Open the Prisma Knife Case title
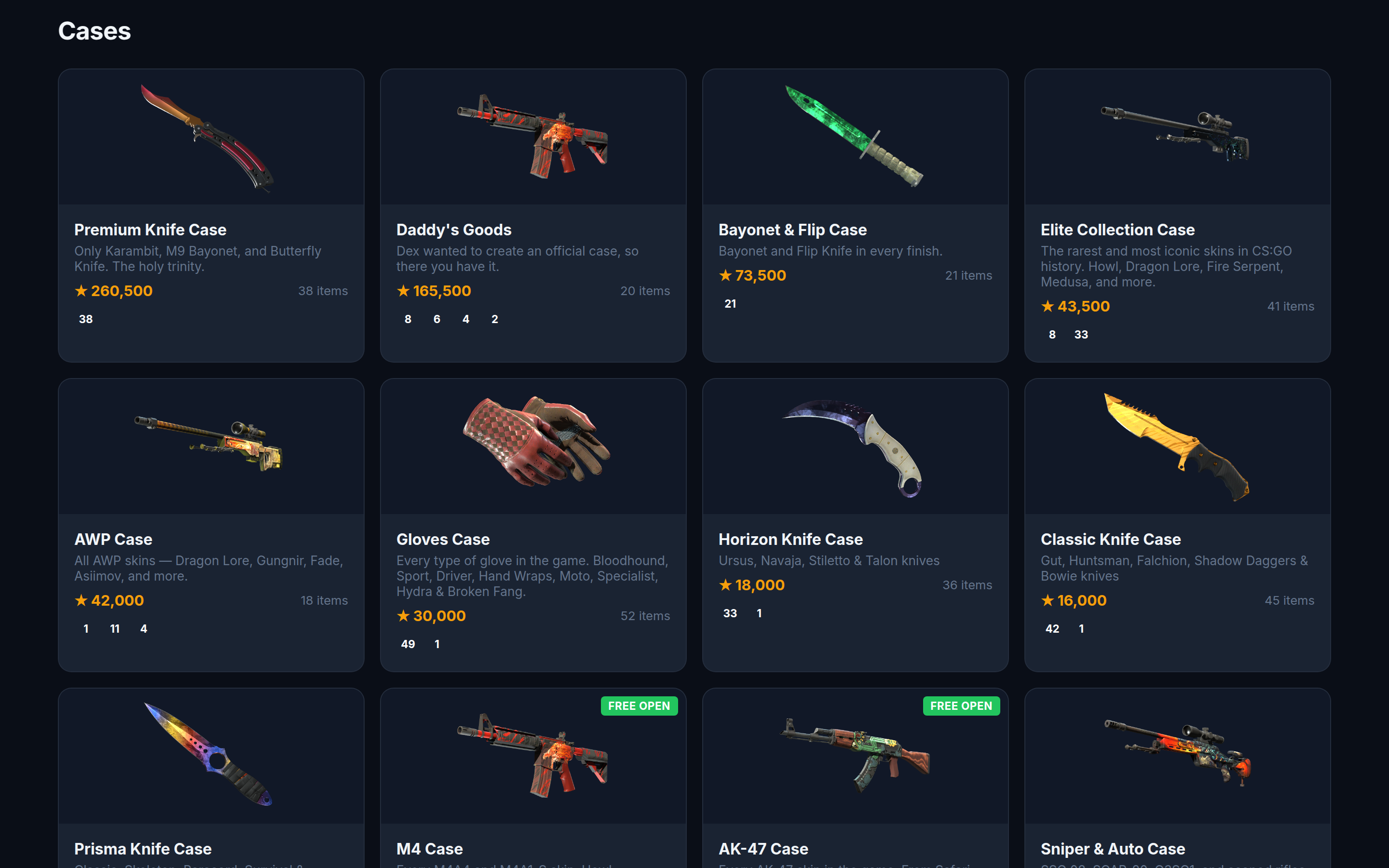This screenshot has width=1389, height=868. click(x=143, y=849)
